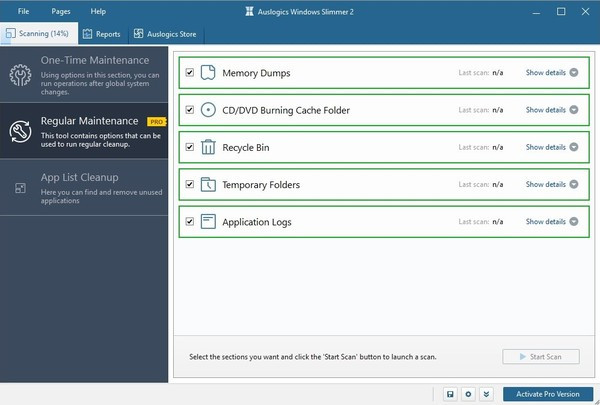Click the Memory Dumps file icon
600x405 pixels.
[208, 73]
